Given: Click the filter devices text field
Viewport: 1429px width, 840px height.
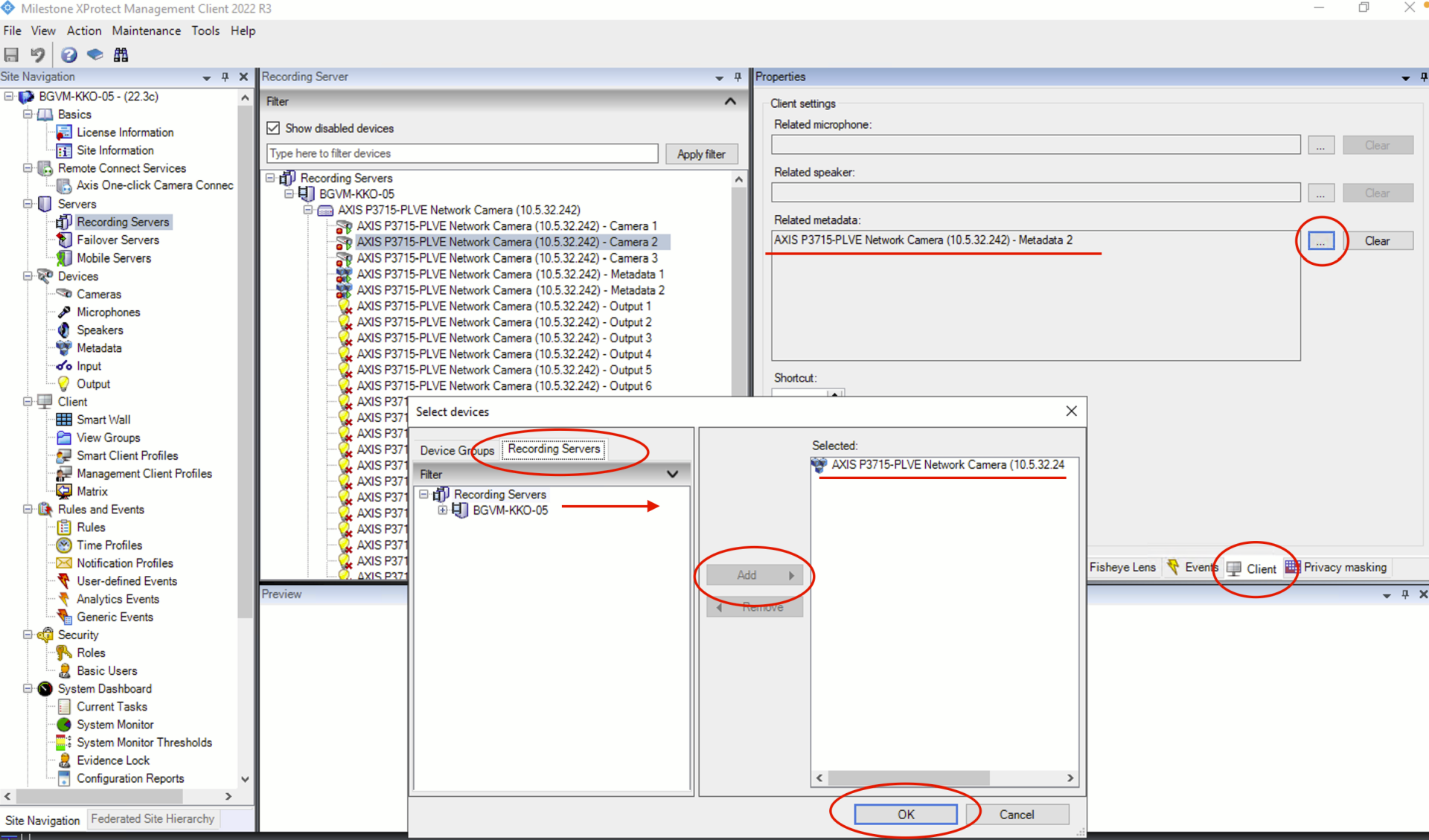Looking at the screenshot, I should 461,153.
